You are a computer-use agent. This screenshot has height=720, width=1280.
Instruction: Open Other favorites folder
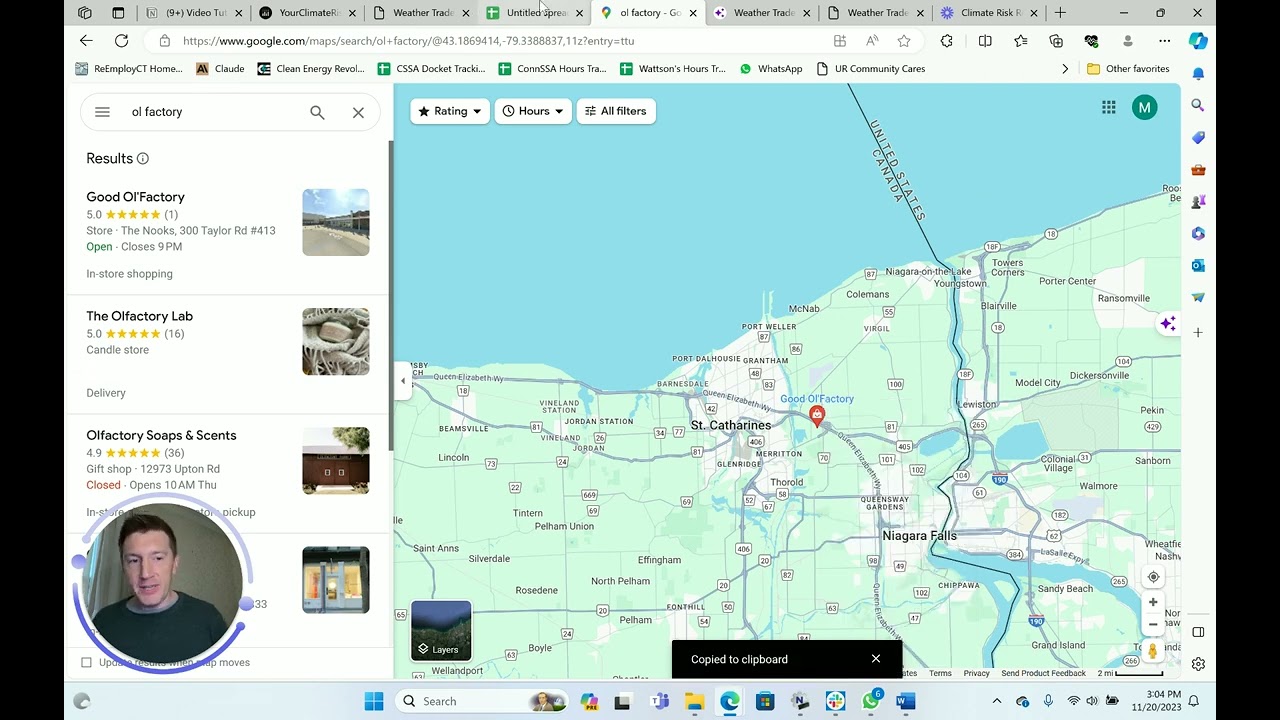tap(1128, 69)
